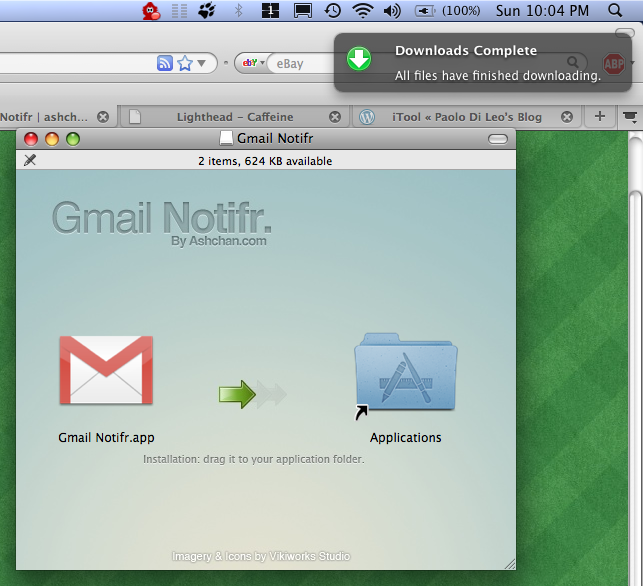The height and width of the screenshot is (586, 643).
Task: Close the iTool Paolo Di Leo's Blog tab
Action: [567, 117]
